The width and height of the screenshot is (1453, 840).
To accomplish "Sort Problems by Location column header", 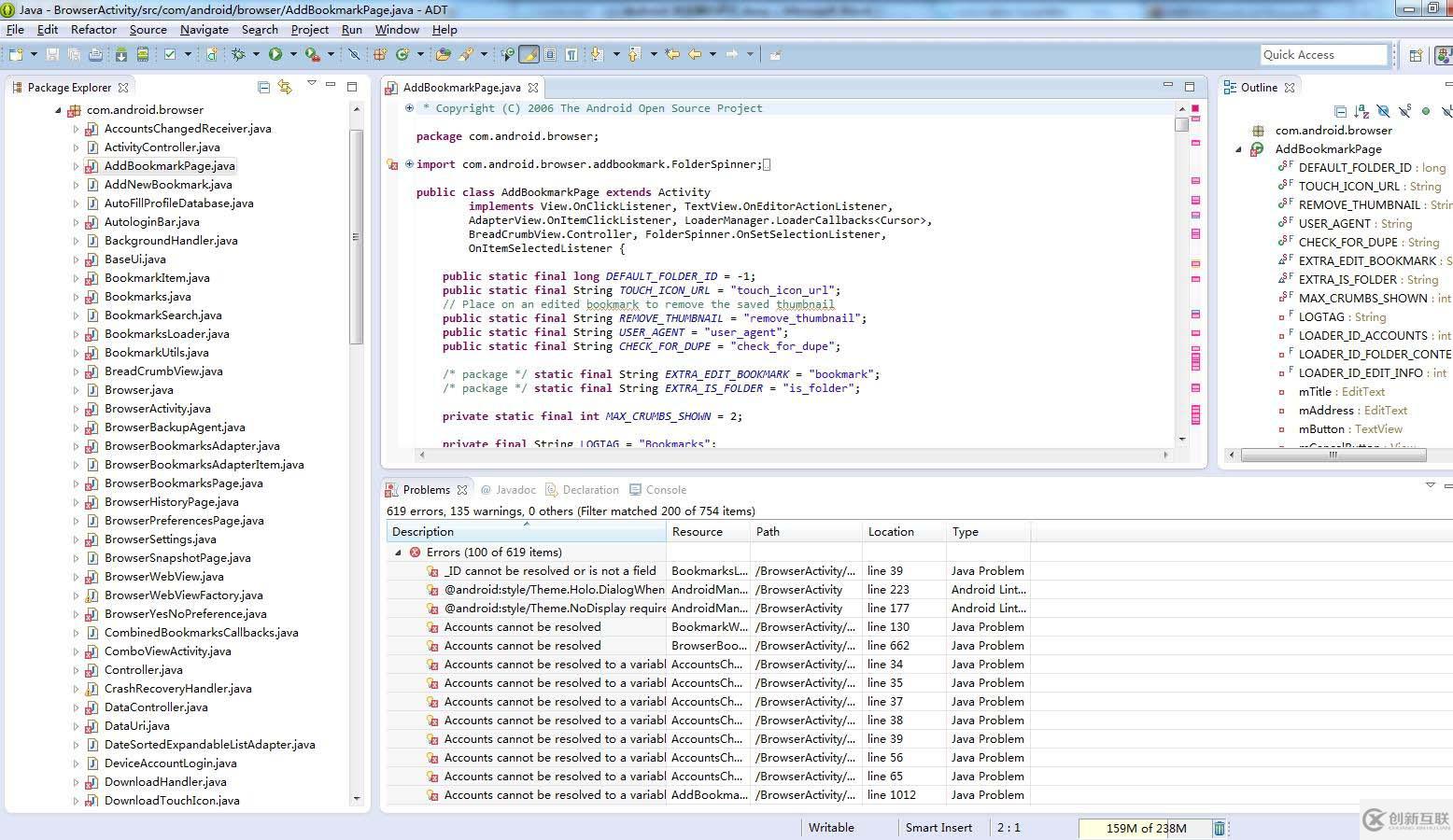I will (x=904, y=532).
